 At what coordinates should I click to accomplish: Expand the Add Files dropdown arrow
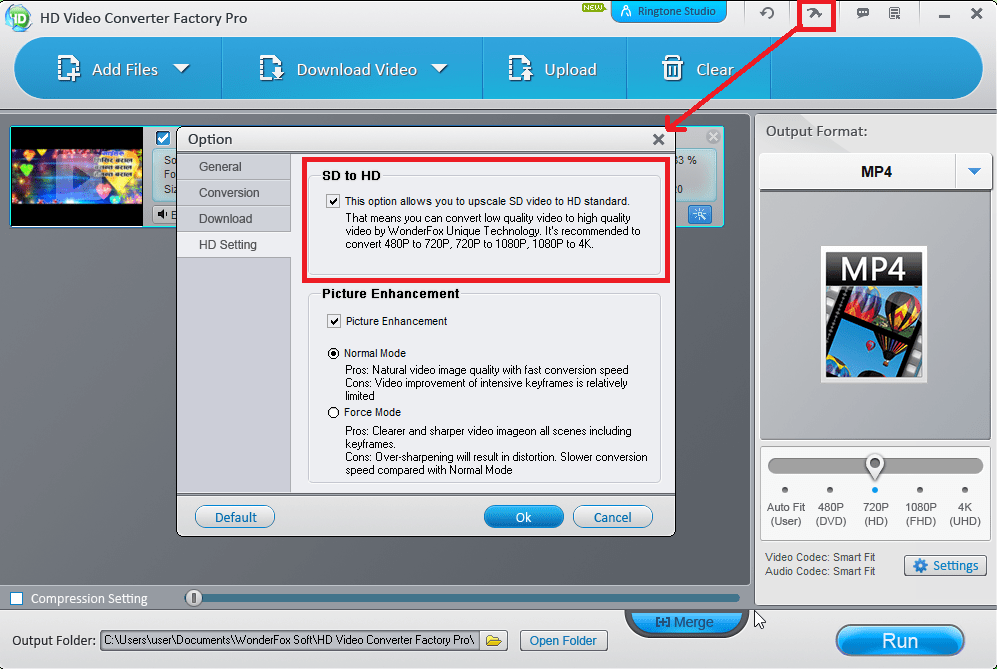click(181, 68)
